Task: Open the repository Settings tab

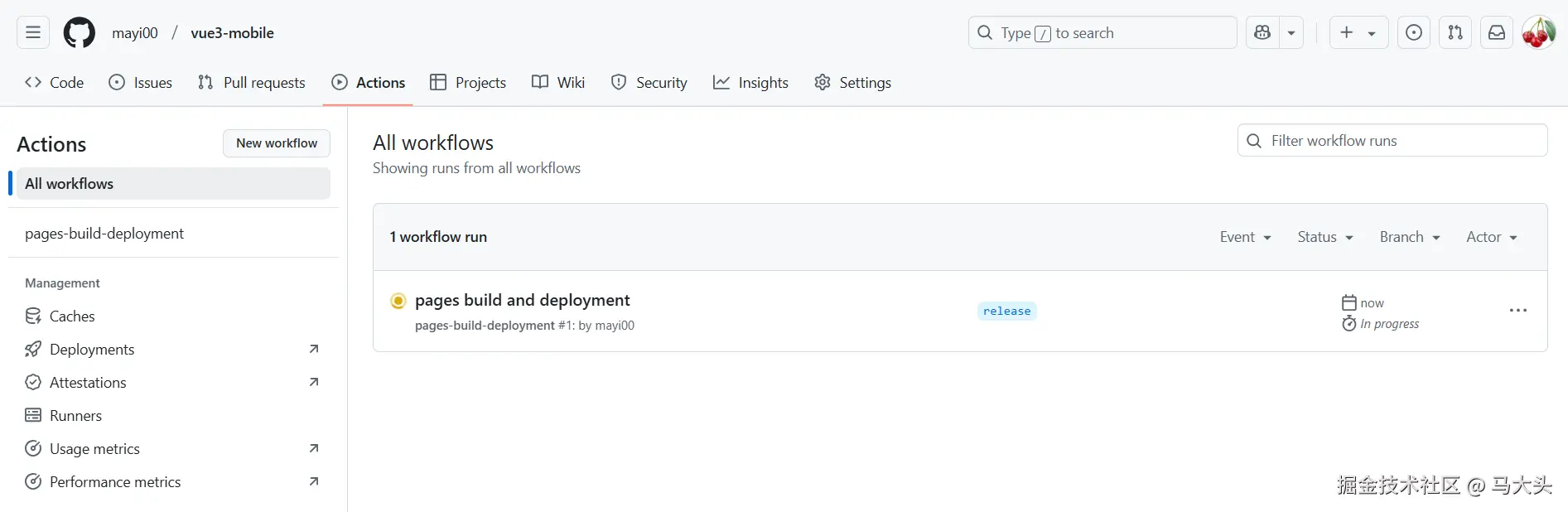Action: click(853, 82)
